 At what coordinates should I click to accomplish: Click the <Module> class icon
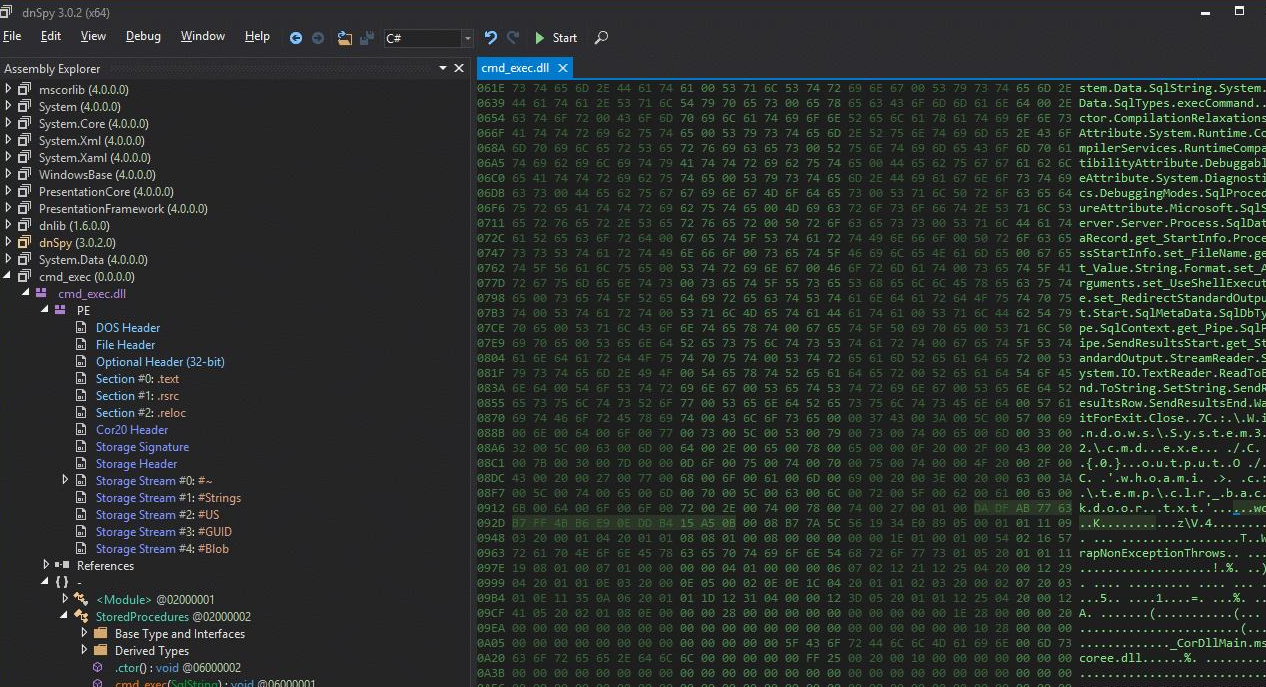(x=82, y=600)
